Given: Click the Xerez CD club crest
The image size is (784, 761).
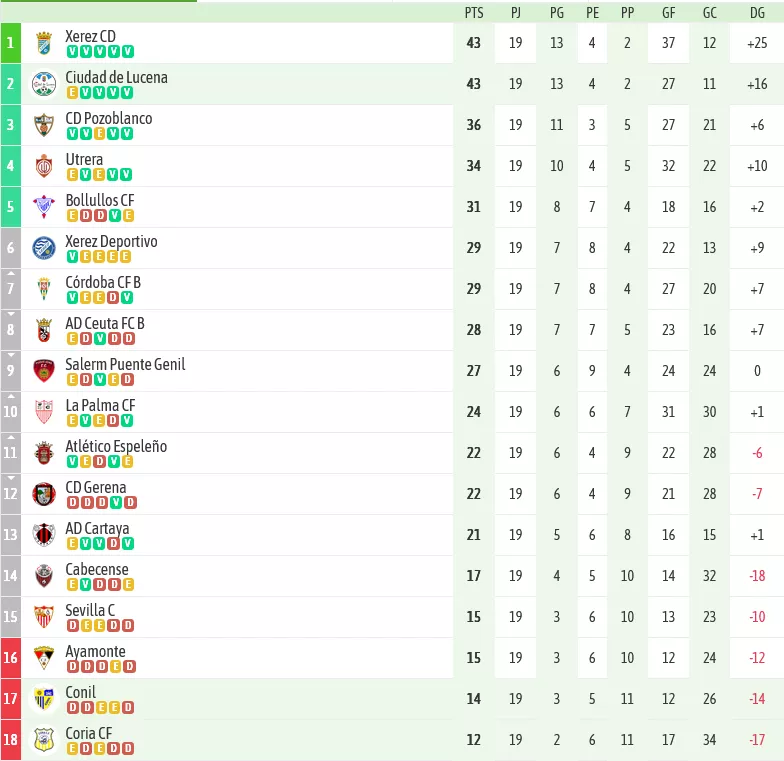Looking at the screenshot, I should (44, 43).
